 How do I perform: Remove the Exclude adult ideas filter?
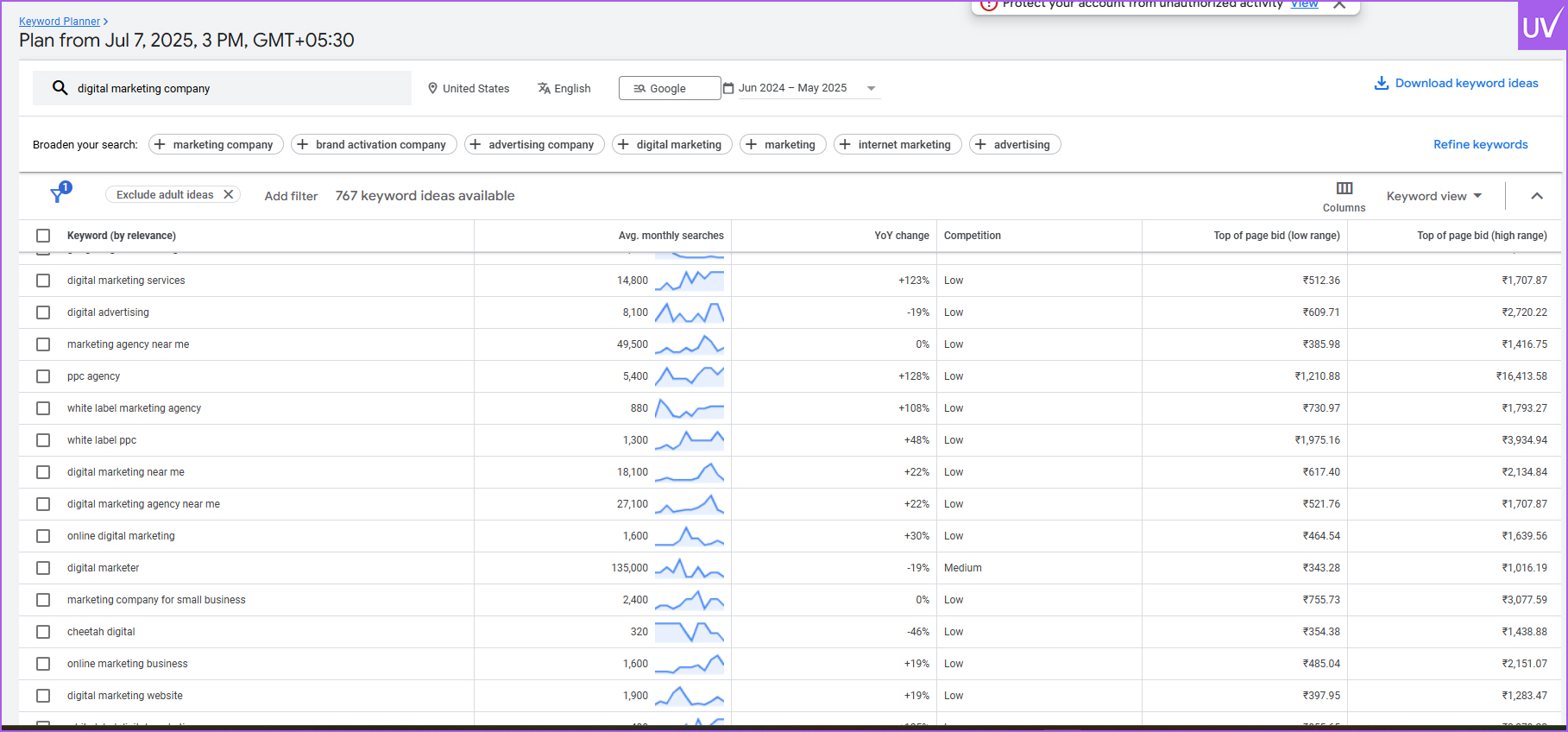pyautogui.click(x=229, y=194)
